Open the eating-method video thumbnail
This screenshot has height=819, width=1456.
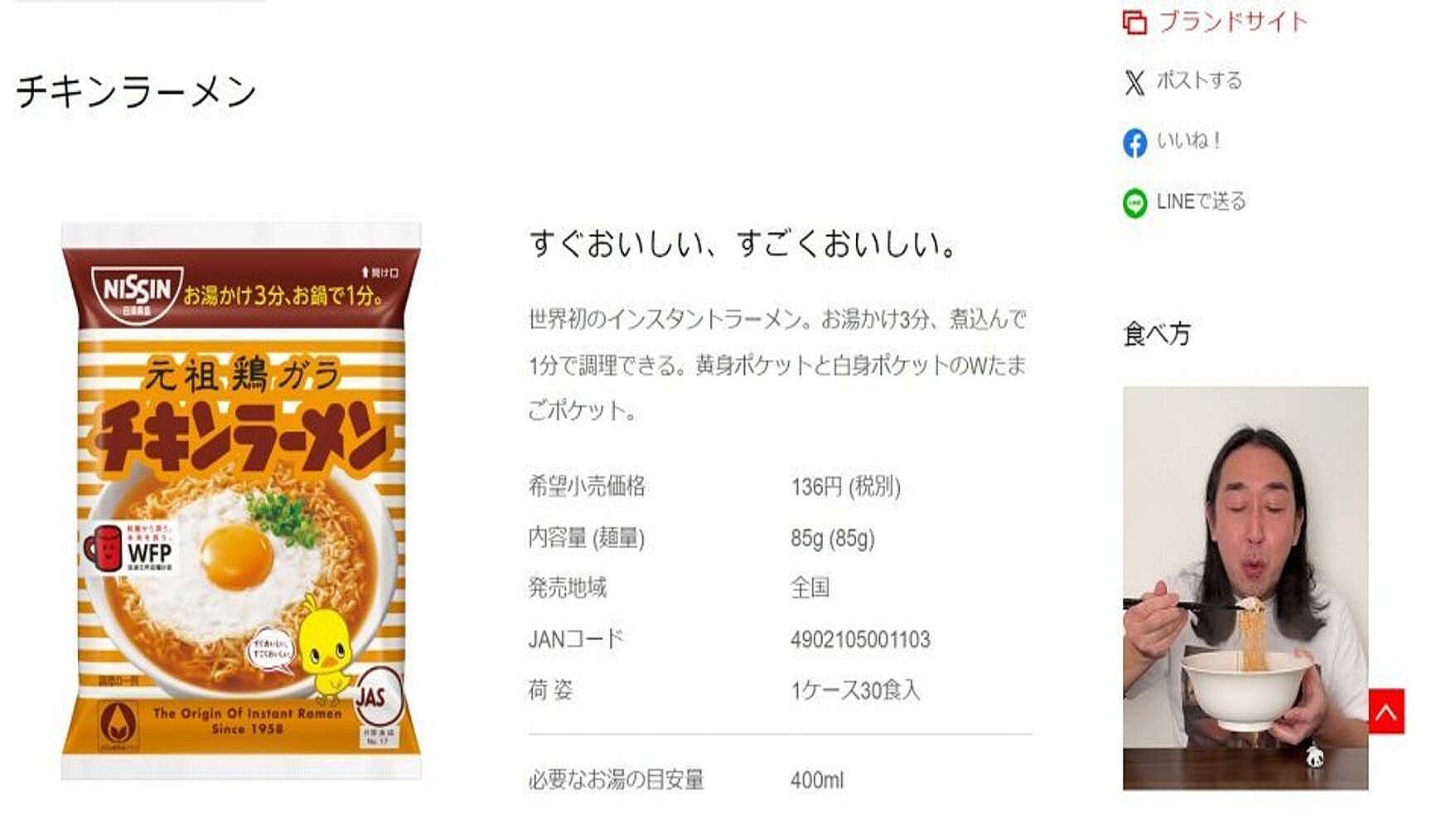1245,588
